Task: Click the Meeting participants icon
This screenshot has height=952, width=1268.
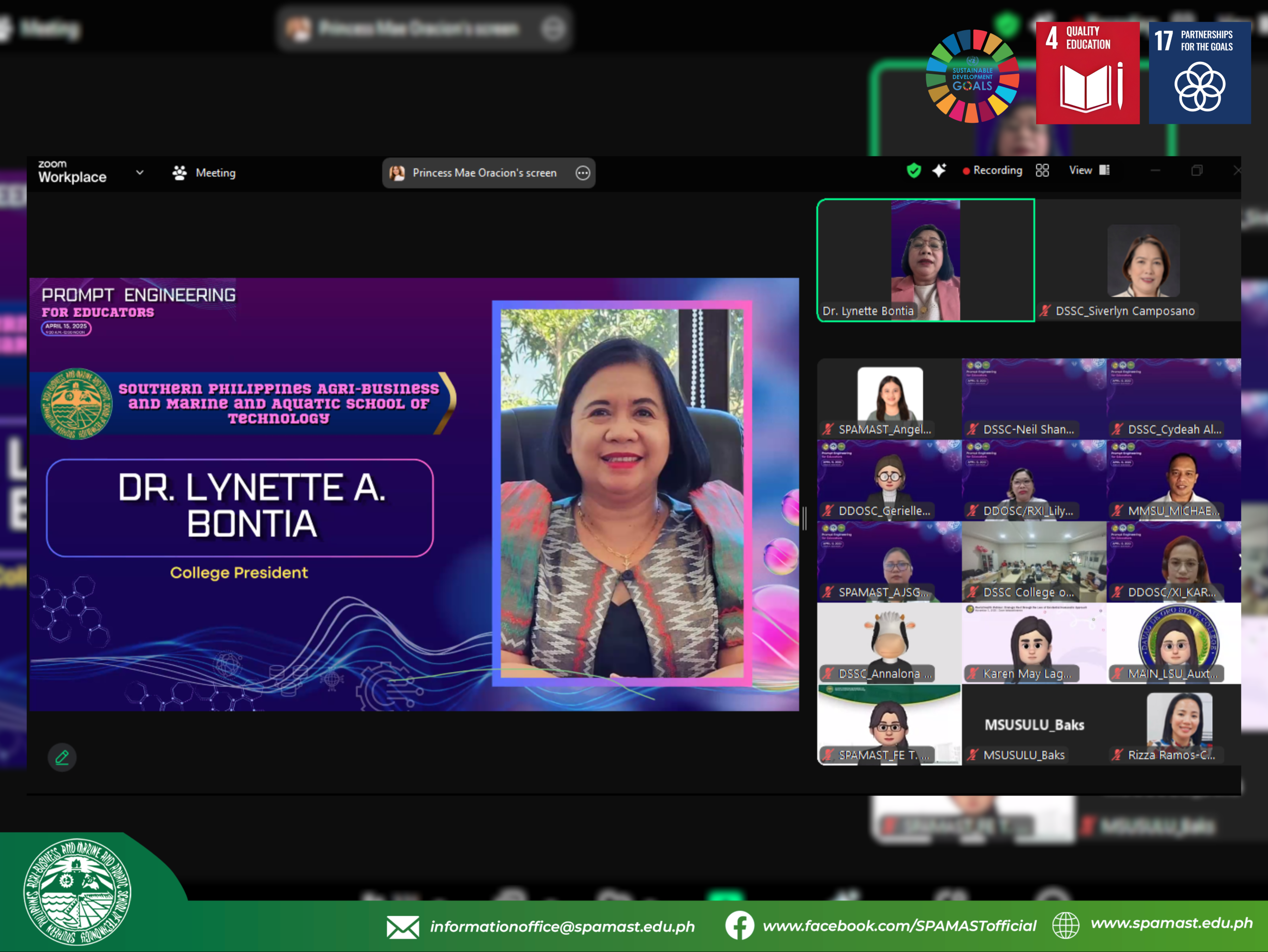Action: (x=179, y=173)
